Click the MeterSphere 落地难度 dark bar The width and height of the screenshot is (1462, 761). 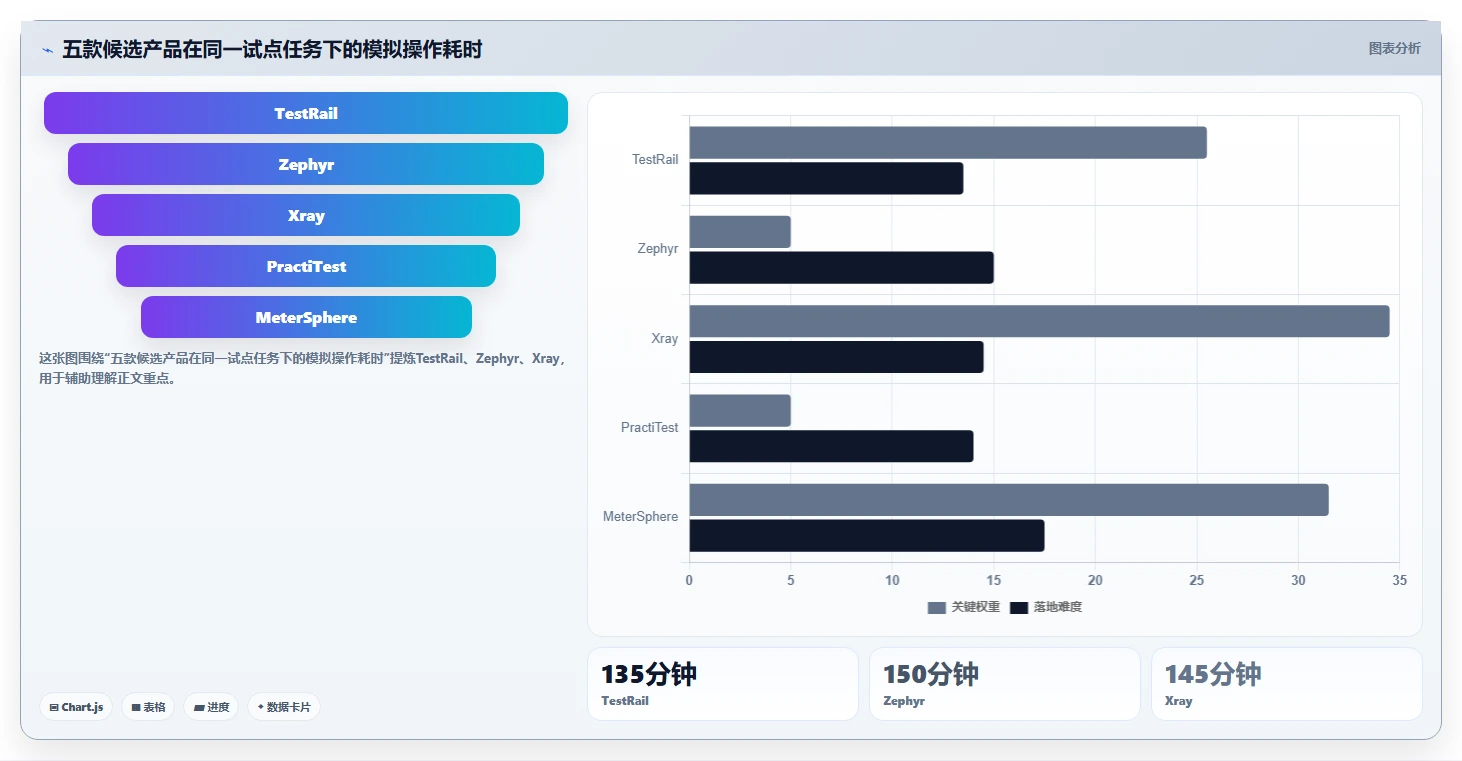coord(867,535)
